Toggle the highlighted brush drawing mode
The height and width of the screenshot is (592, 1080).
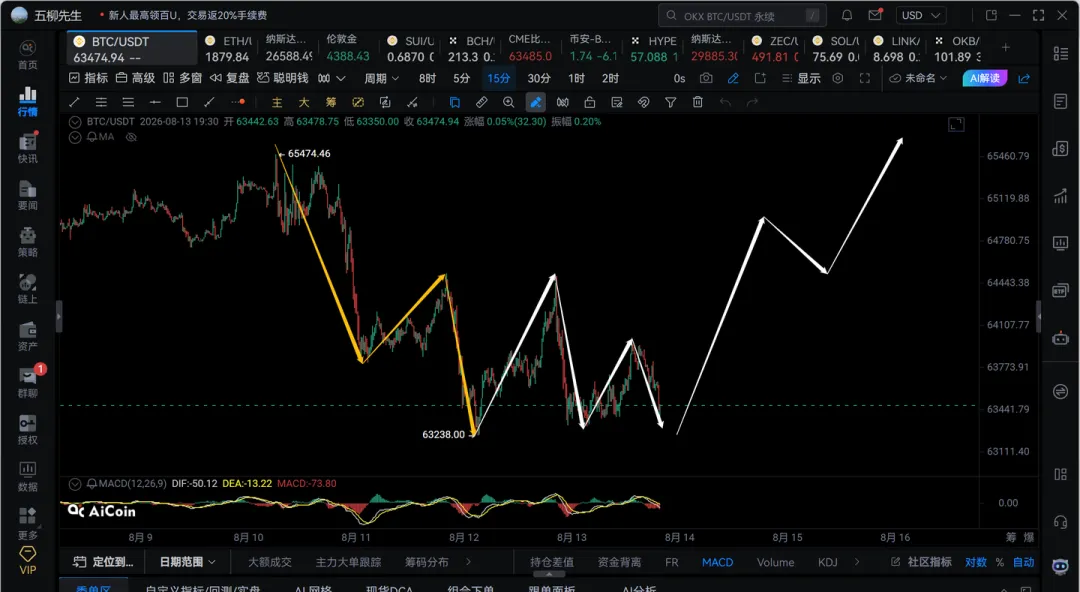535,102
